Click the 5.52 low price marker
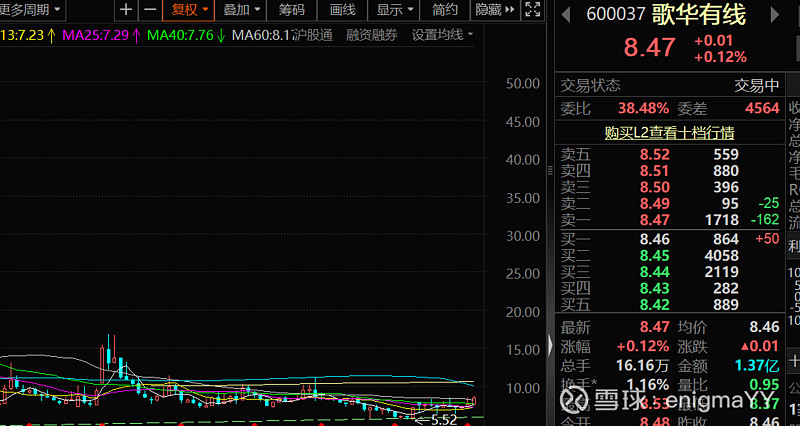This screenshot has height=426, width=800. point(443,420)
